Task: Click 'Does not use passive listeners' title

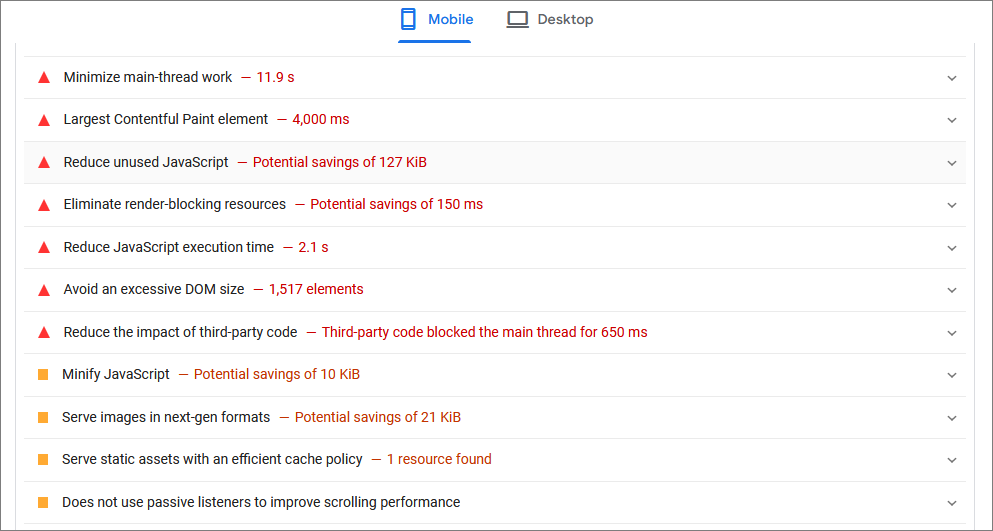Action: click(261, 502)
